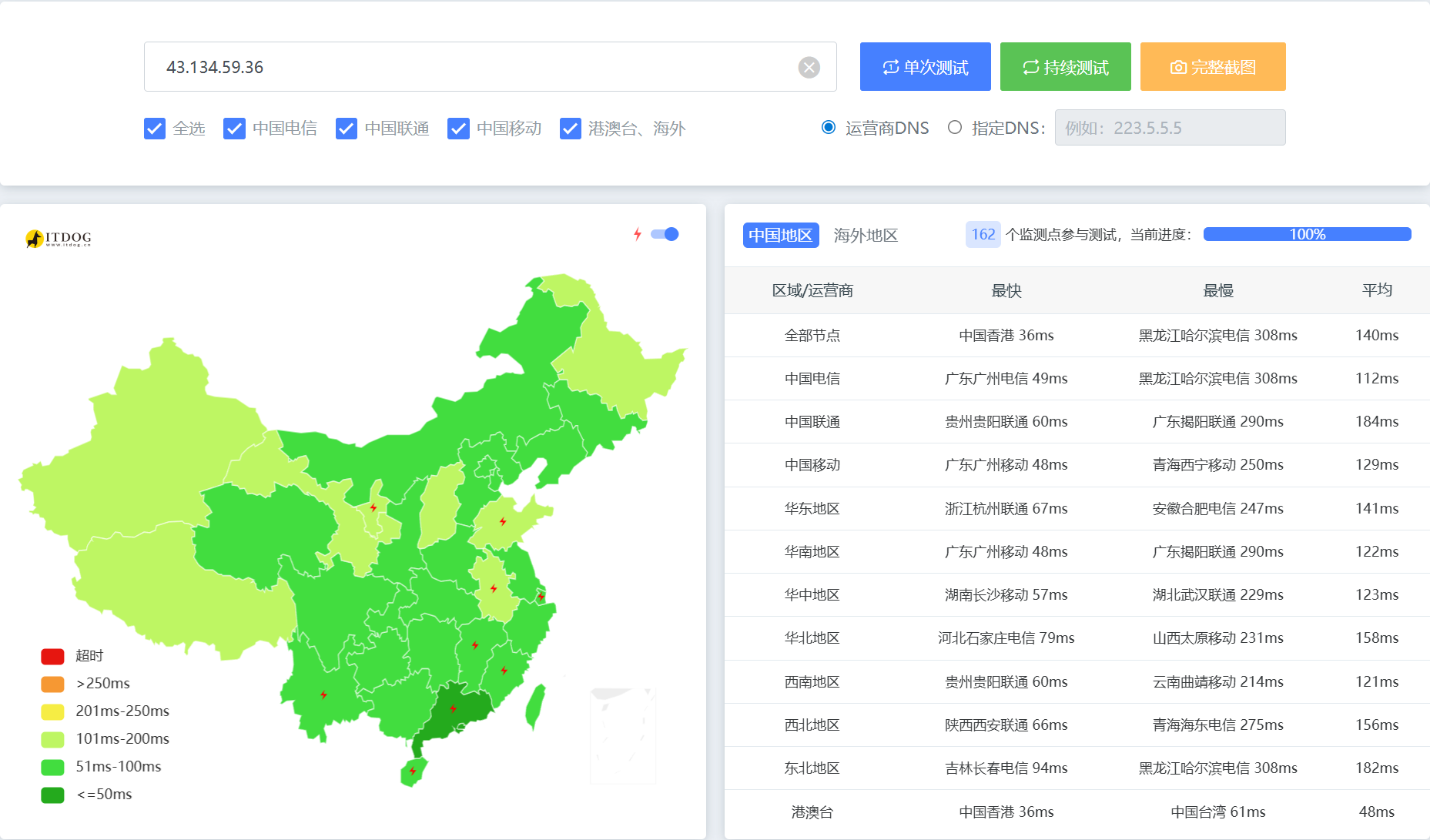
Task: Click the 100% progress bar
Action: [1307, 234]
